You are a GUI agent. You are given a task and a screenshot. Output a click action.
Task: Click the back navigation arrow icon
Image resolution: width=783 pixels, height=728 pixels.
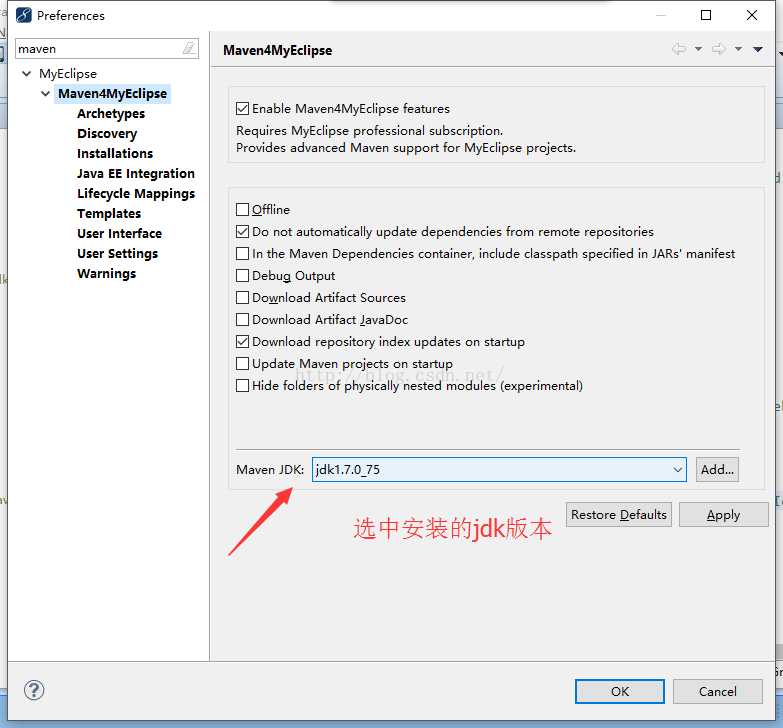pos(679,49)
